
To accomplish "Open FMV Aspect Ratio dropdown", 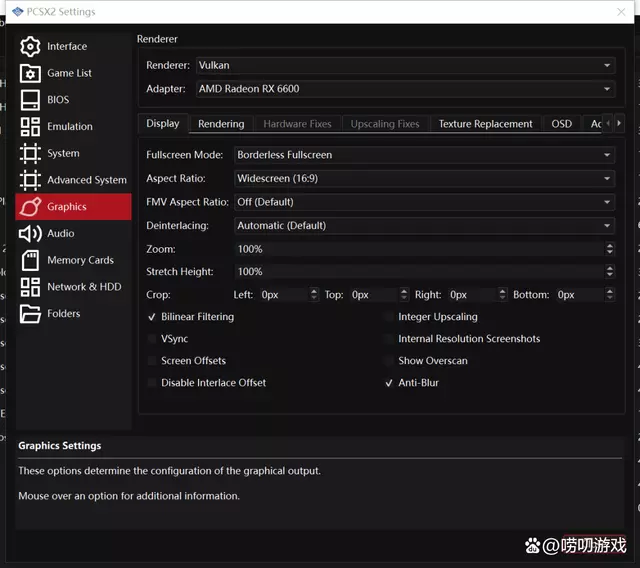I will [x=424, y=202].
